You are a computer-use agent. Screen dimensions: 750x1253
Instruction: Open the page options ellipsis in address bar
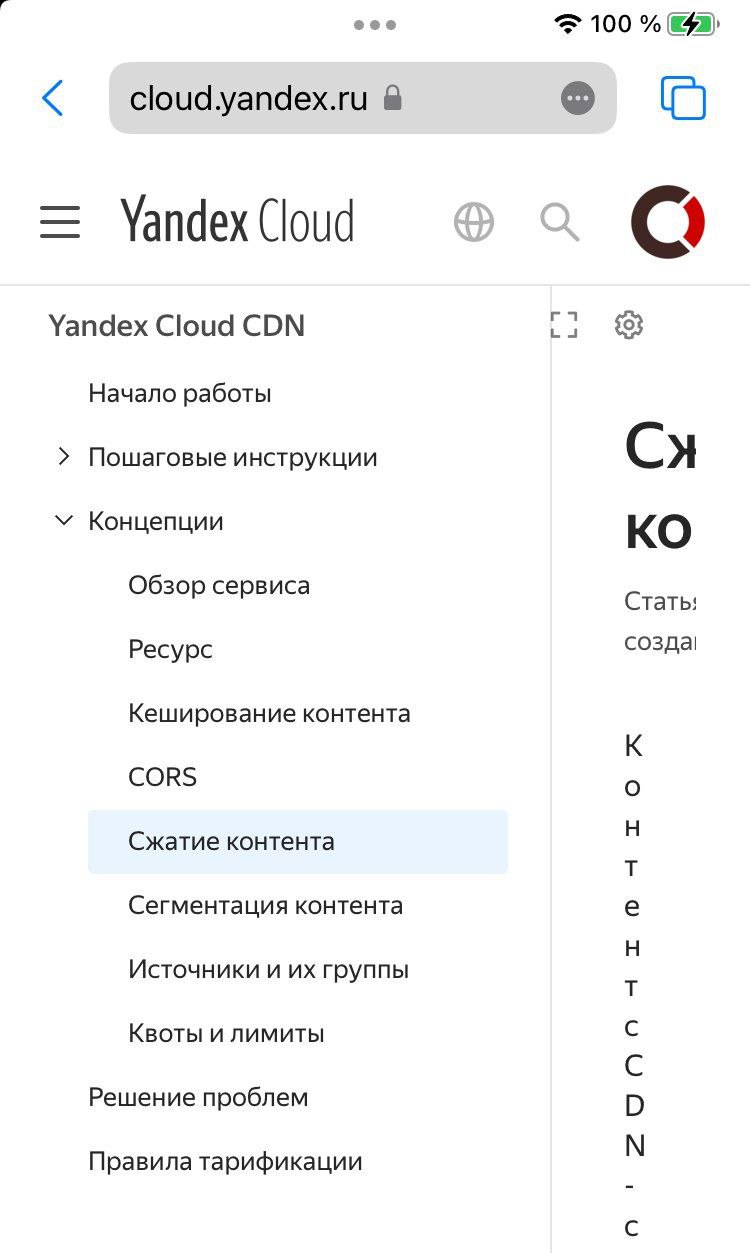[x=577, y=98]
